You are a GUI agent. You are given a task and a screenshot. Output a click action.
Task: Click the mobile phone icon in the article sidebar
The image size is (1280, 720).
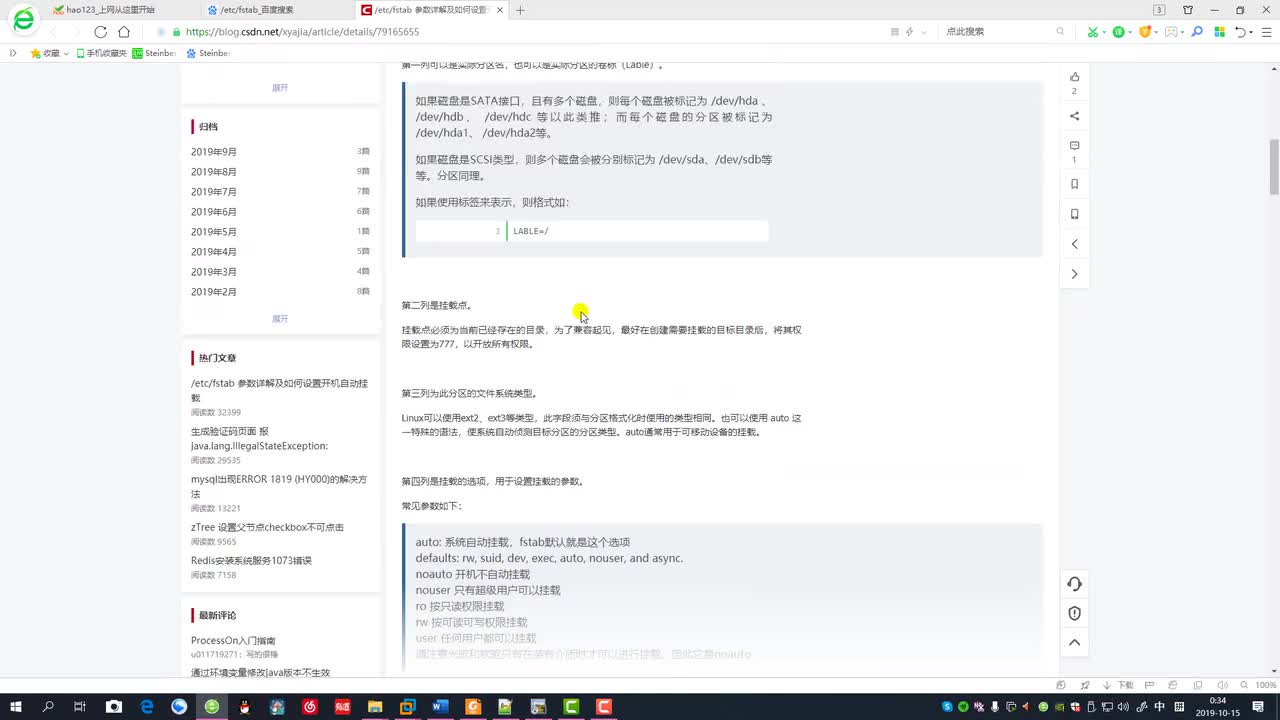pos(1074,214)
